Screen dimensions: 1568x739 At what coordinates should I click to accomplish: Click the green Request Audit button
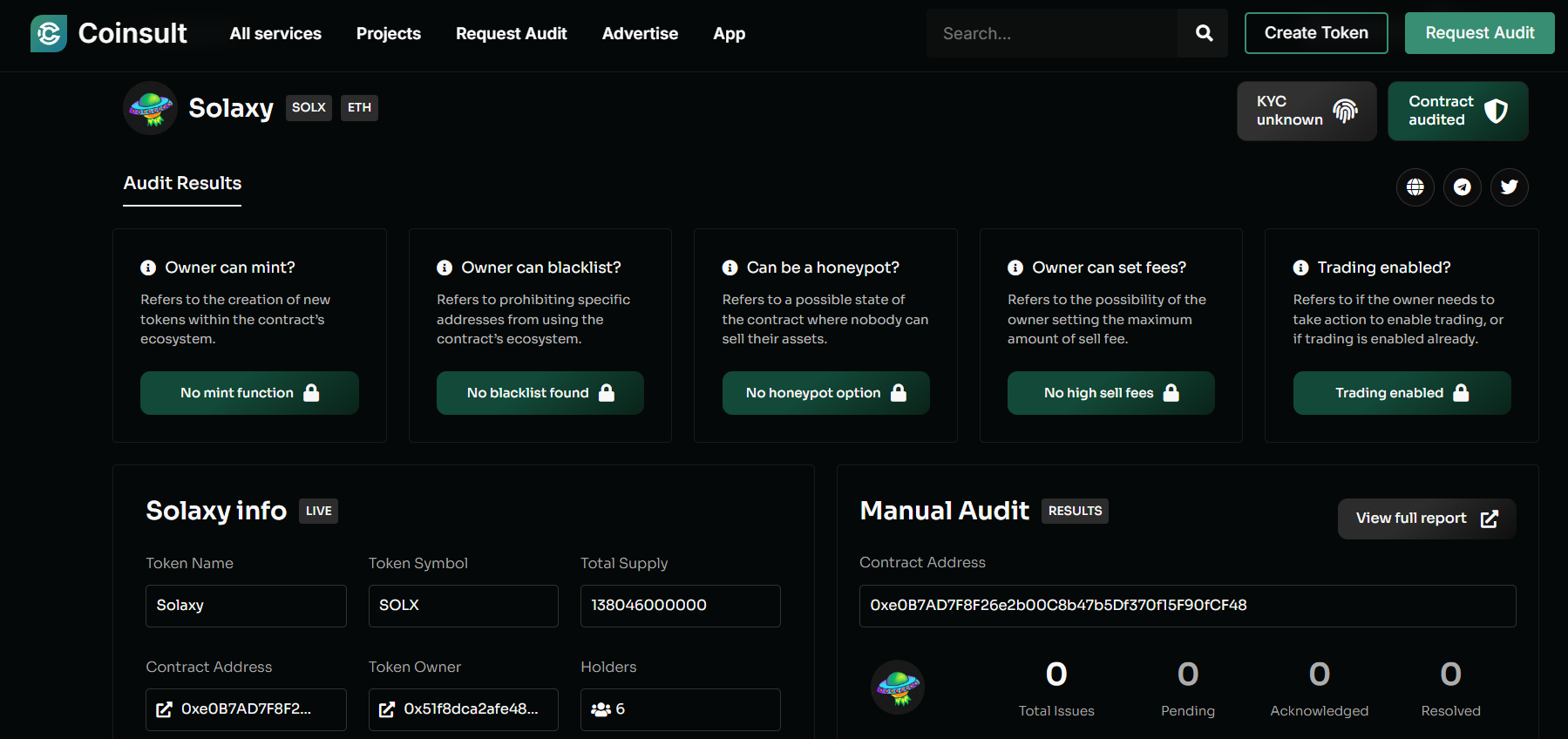point(1480,33)
